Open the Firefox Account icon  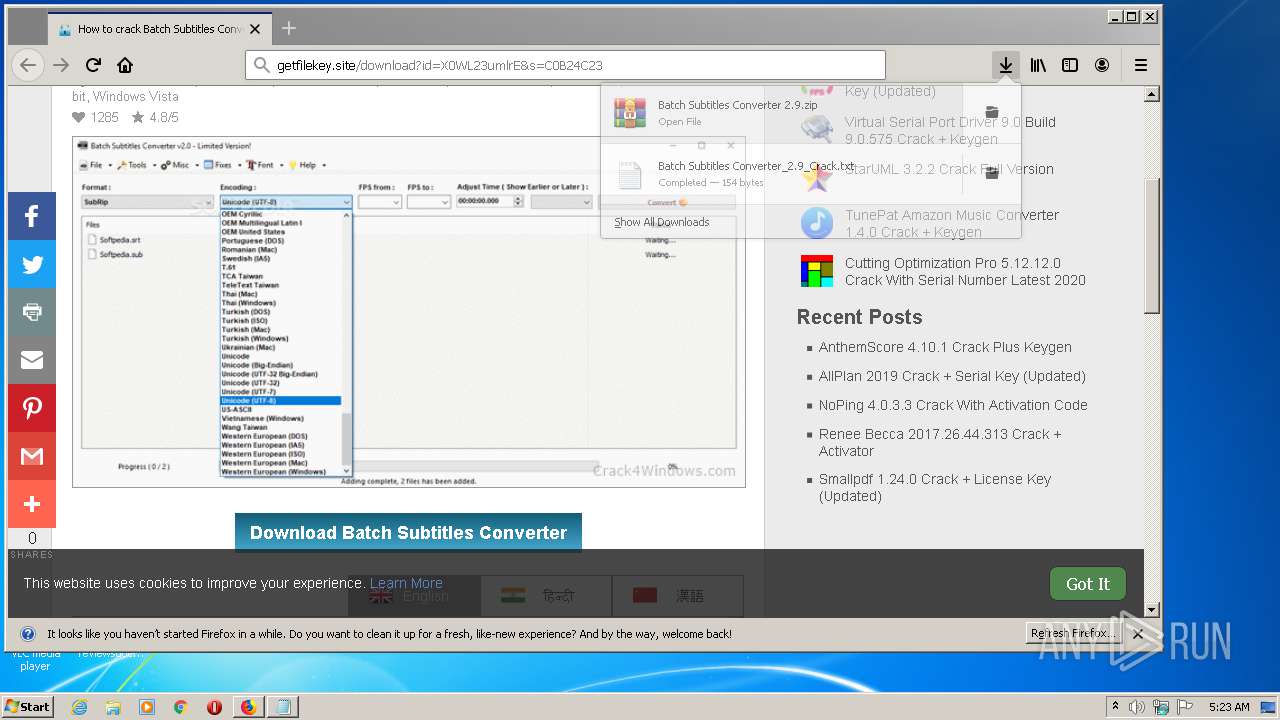pos(1102,65)
